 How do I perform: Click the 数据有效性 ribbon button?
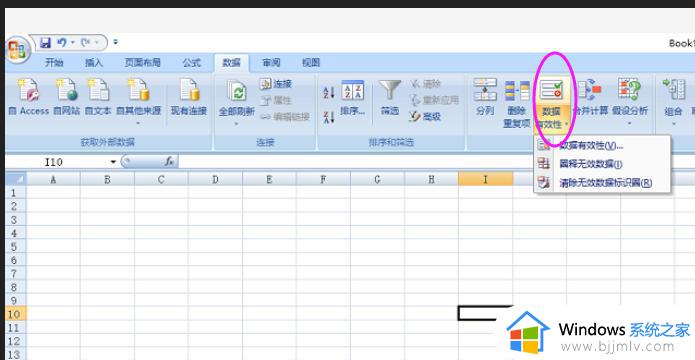(551, 104)
